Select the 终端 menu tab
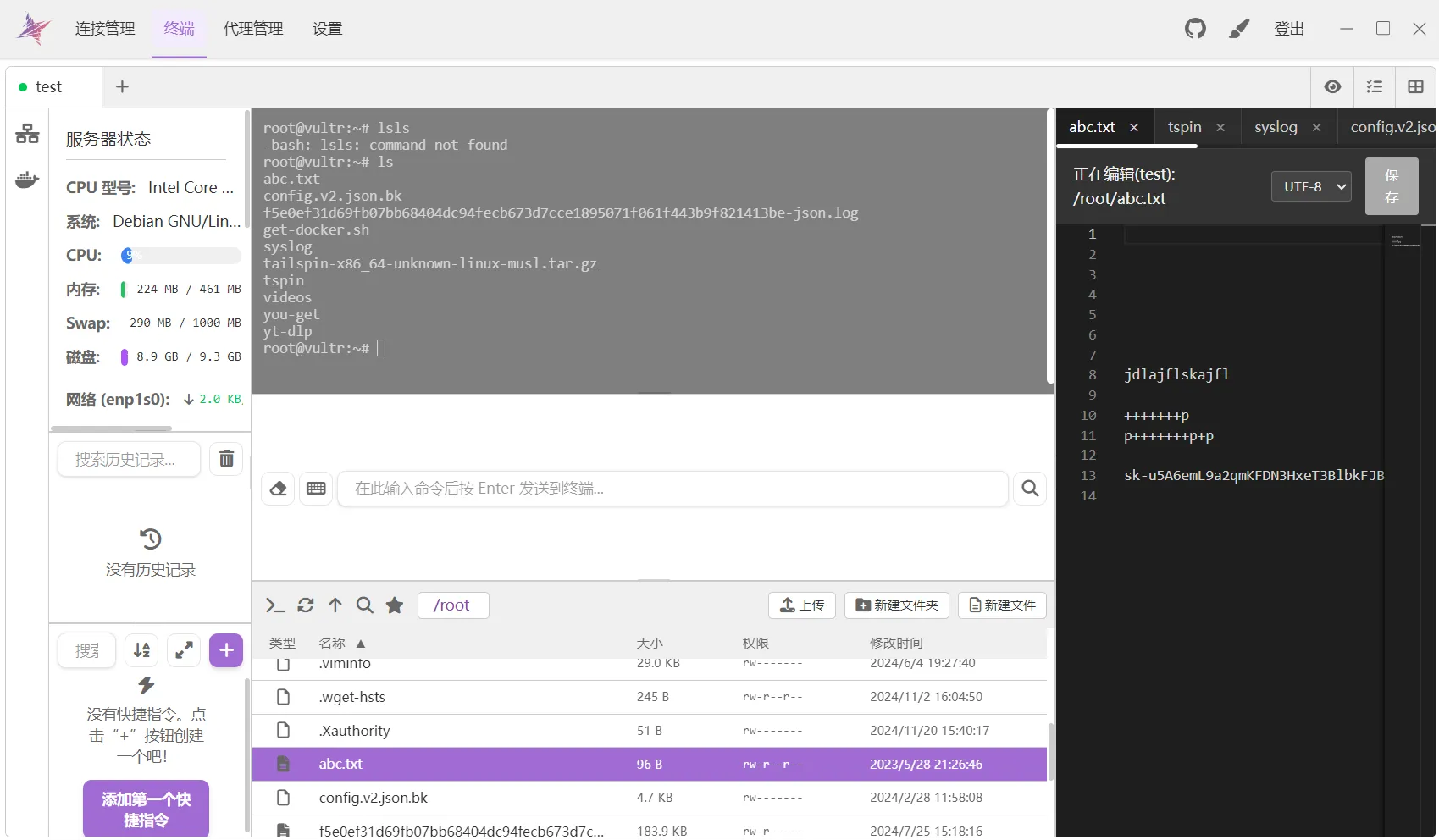1439x840 pixels. point(179,29)
